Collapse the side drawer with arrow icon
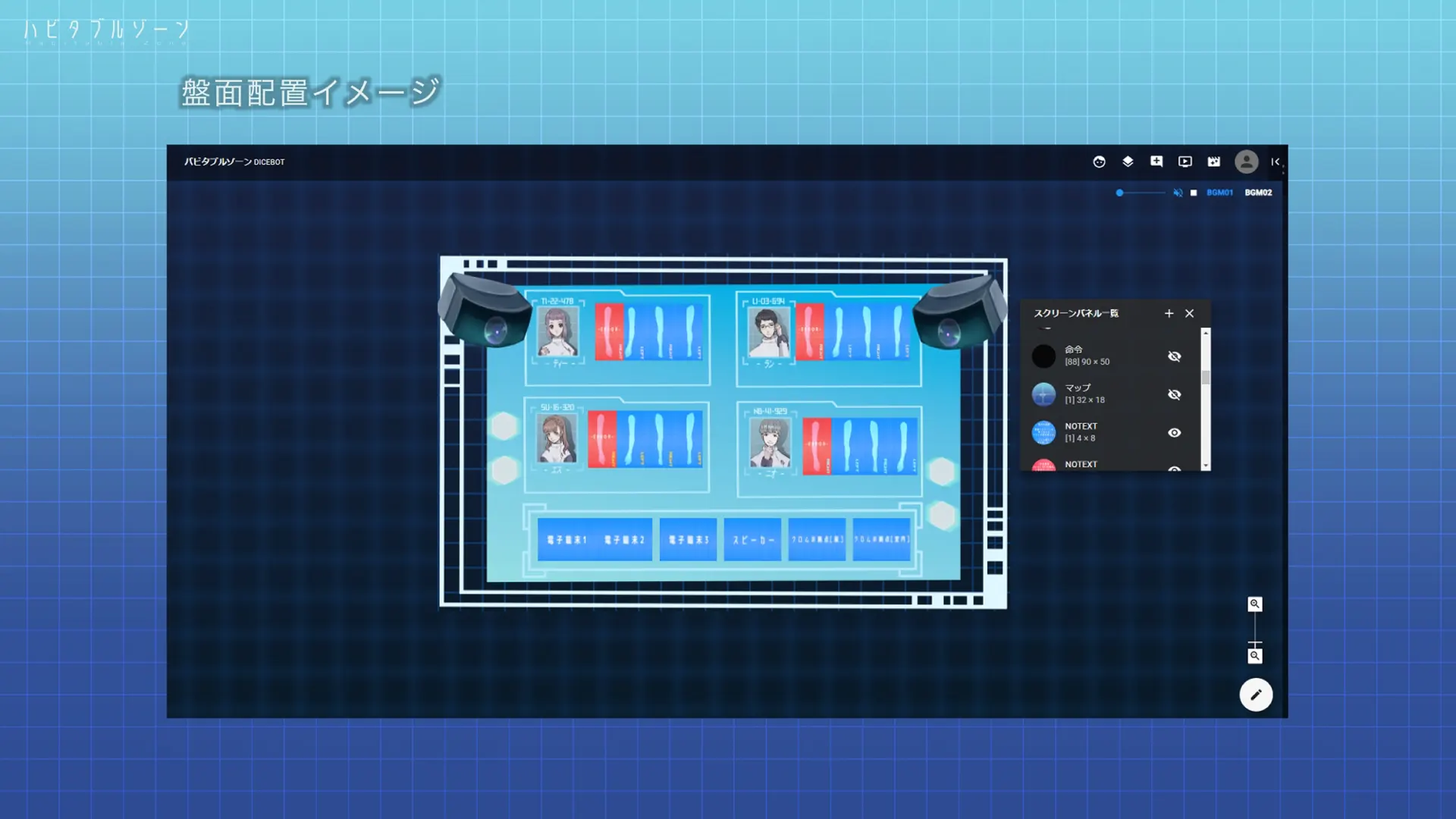Image resolution: width=1456 pixels, height=819 pixels. (1276, 162)
